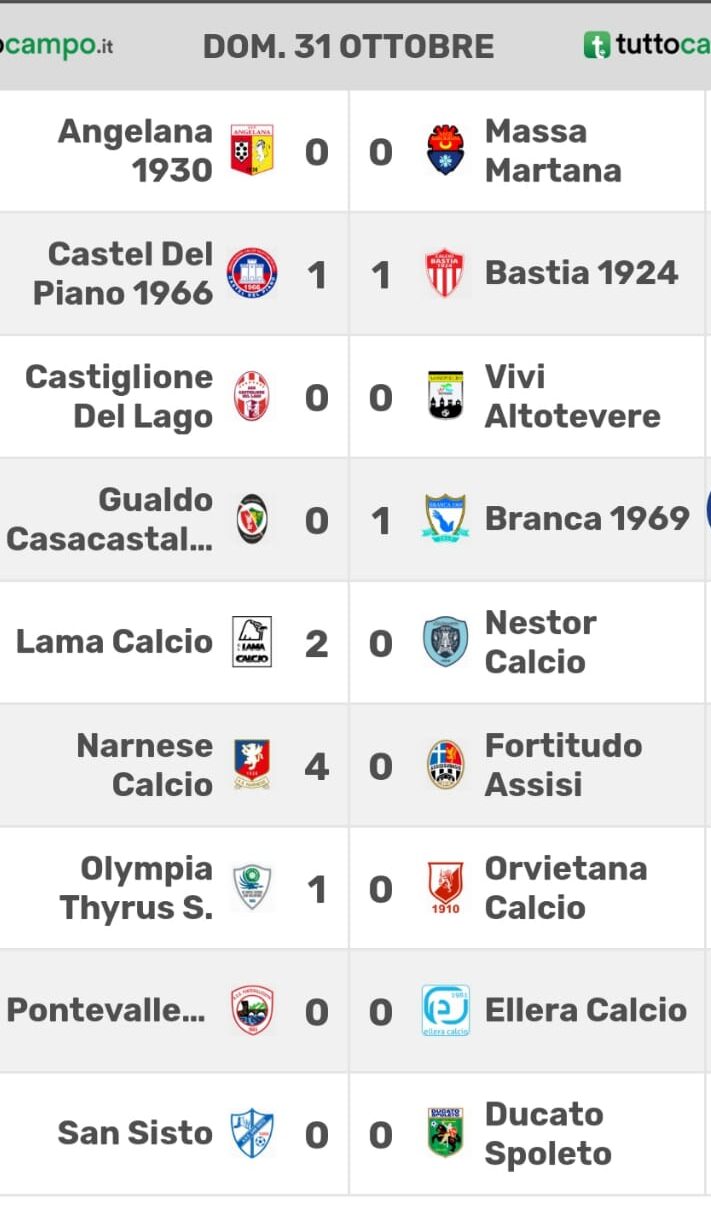The width and height of the screenshot is (711, 1218).
Task: Click the San Sisto team crest
Action: 252,1134
